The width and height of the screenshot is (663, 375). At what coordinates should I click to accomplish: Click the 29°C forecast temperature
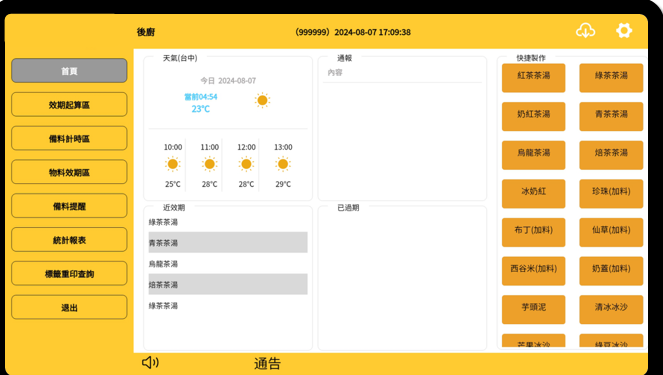coord(283,184)
